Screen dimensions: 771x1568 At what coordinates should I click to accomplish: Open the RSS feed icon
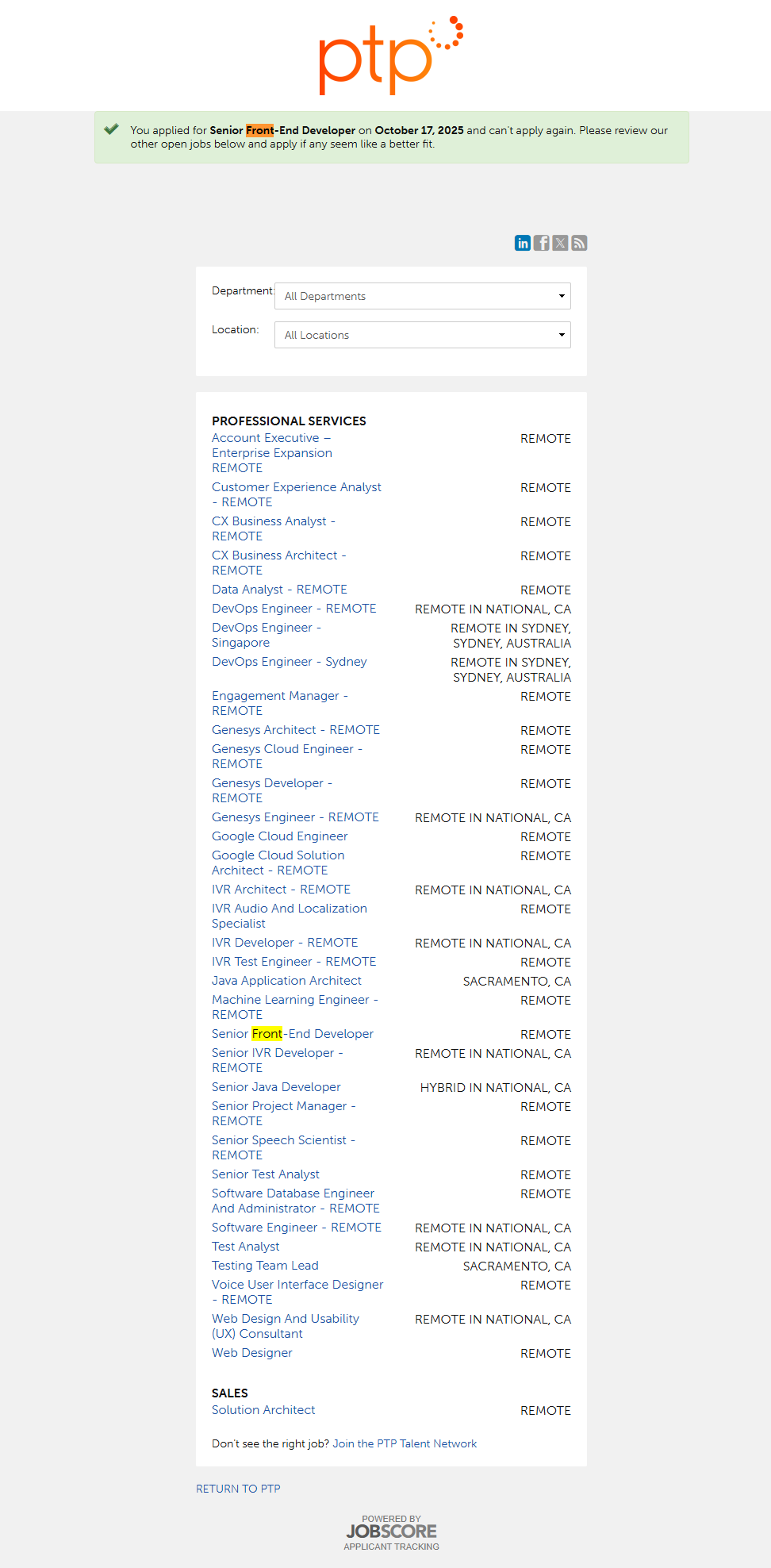pos(580,243)
